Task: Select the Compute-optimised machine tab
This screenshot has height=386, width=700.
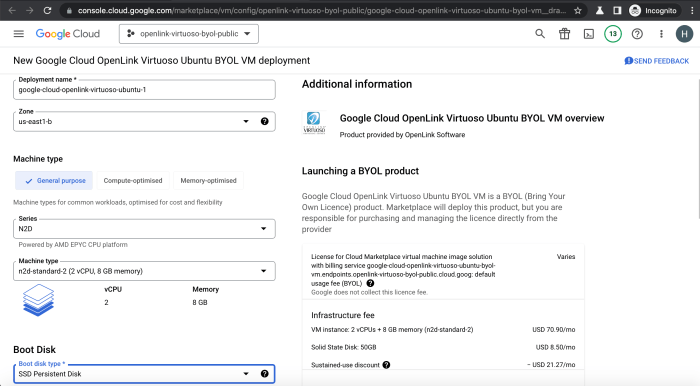Action: pos(133,181)
